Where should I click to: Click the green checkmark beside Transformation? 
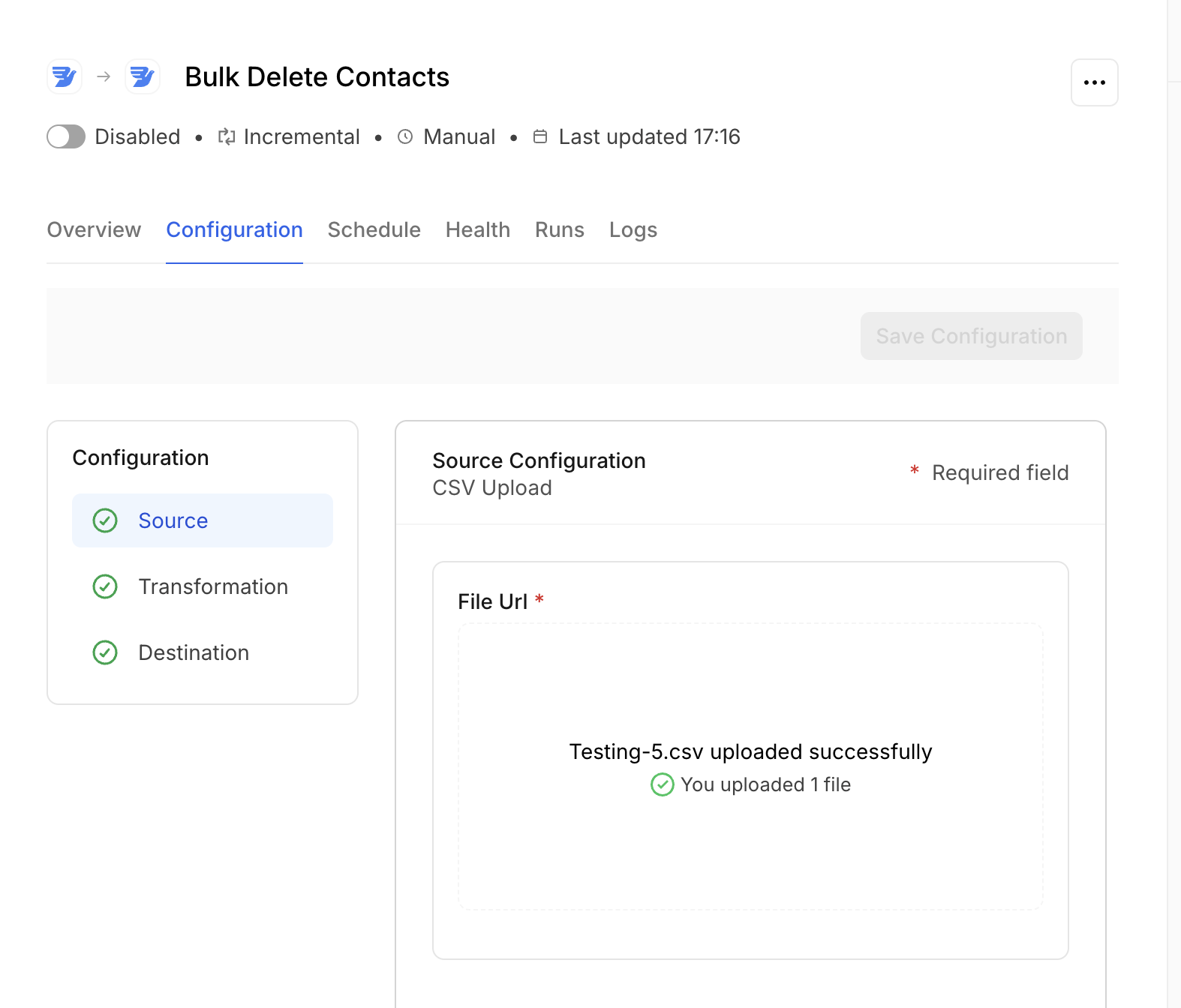[x=105, y=586]
